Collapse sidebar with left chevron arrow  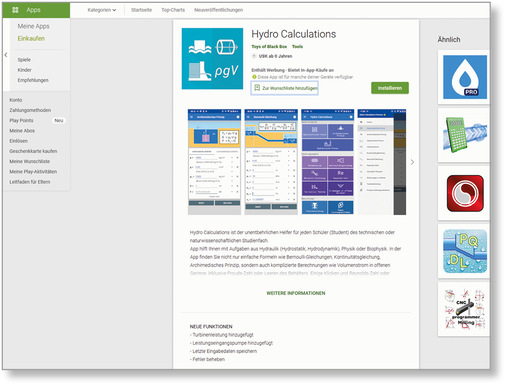[6, 55]
